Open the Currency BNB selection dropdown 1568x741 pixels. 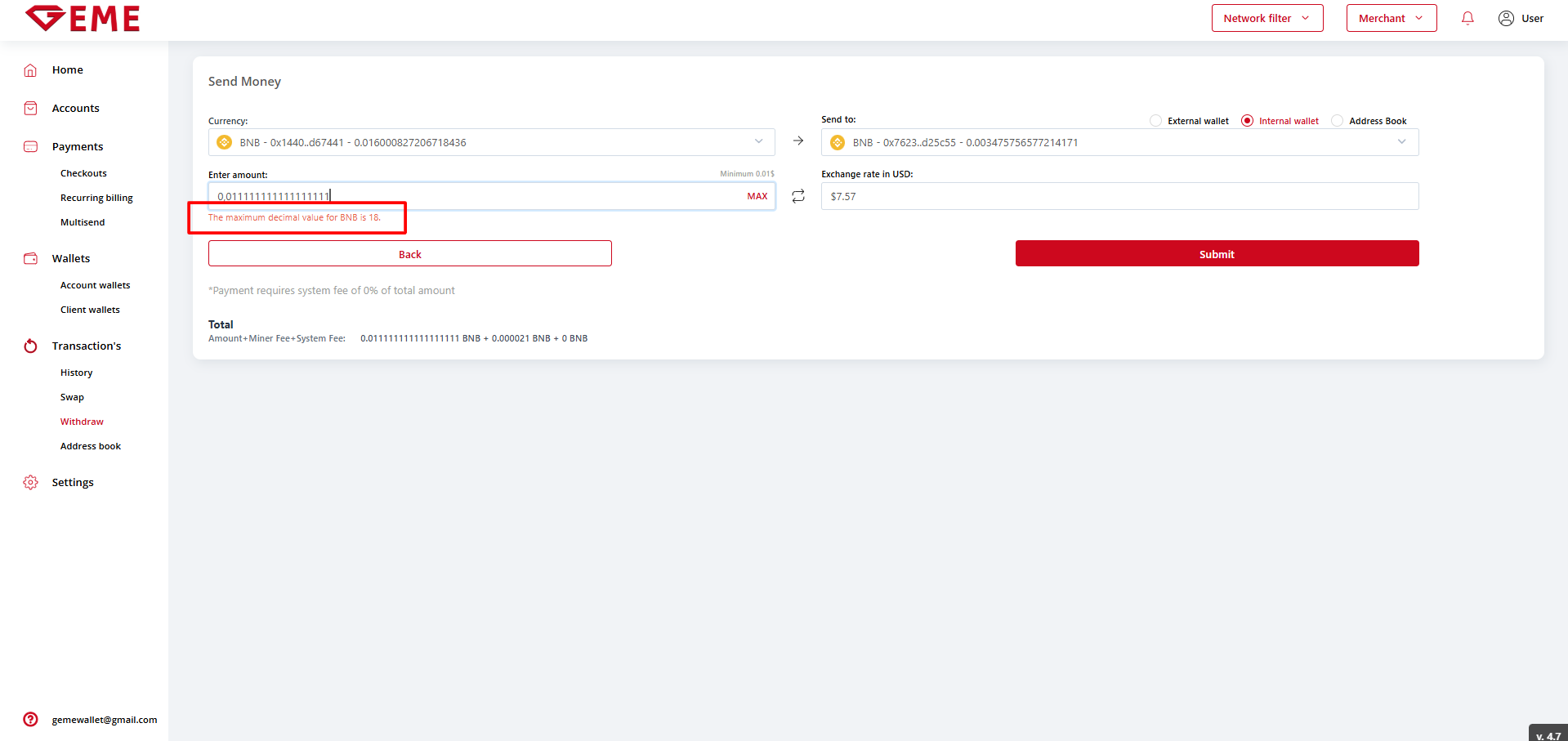(491, 142)
